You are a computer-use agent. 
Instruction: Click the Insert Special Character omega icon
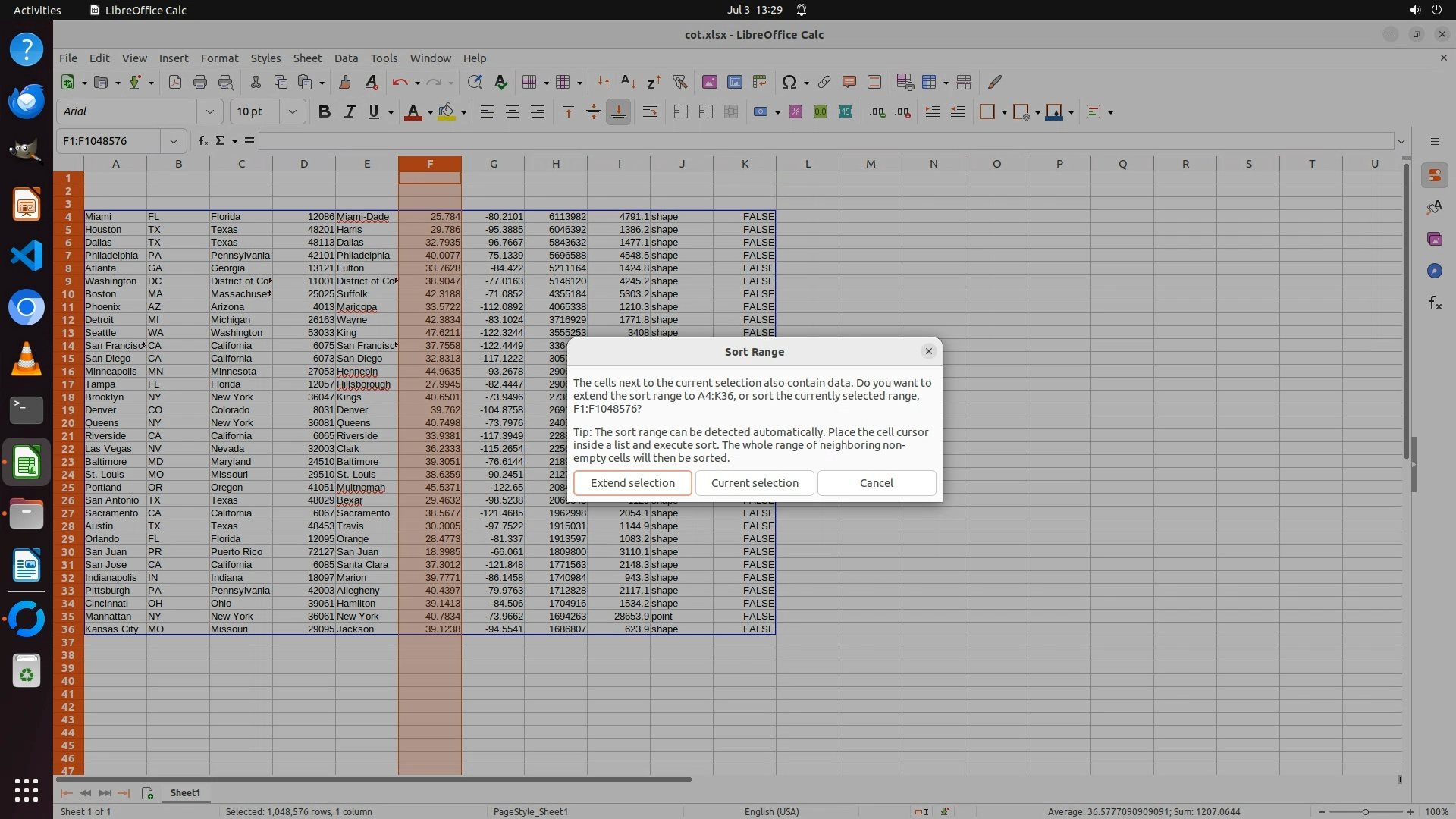(x=789, y=82)
